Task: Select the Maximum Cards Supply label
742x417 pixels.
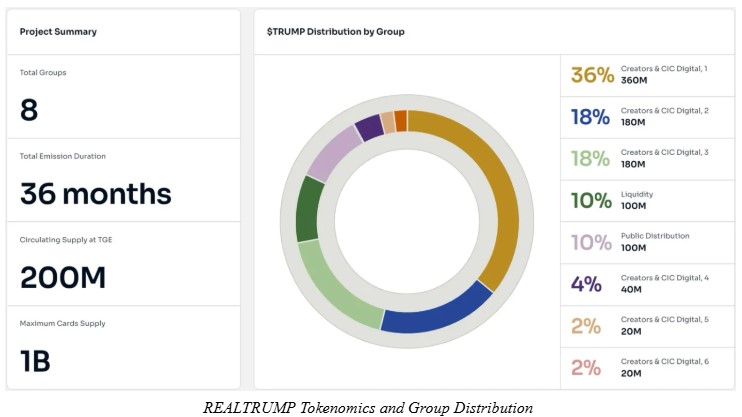Action: [x=62, y=323]
